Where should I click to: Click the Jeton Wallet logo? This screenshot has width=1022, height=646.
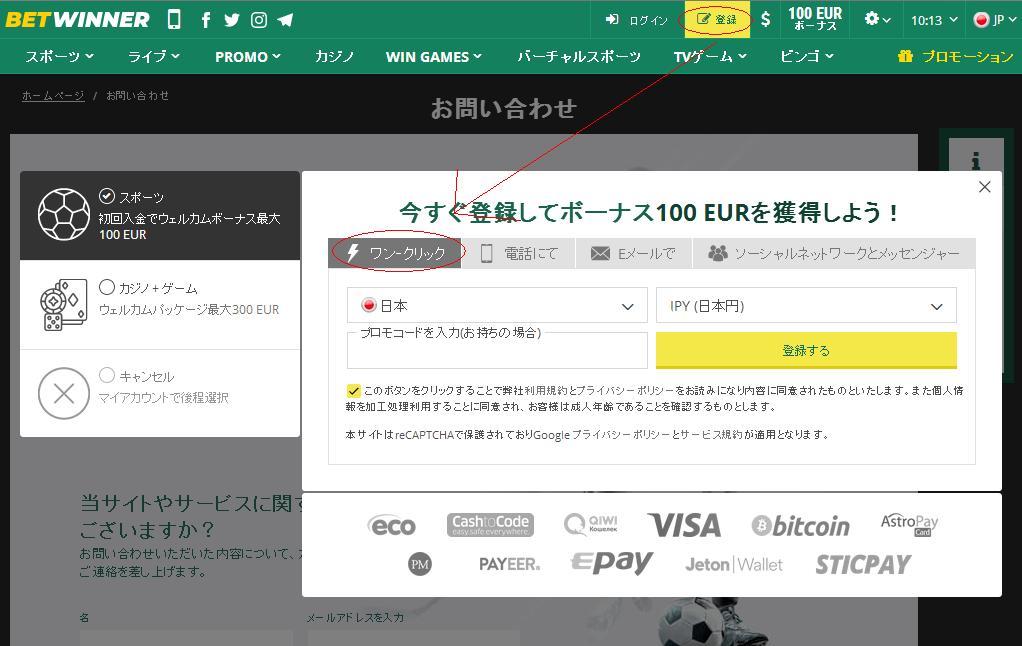[734, 565]
